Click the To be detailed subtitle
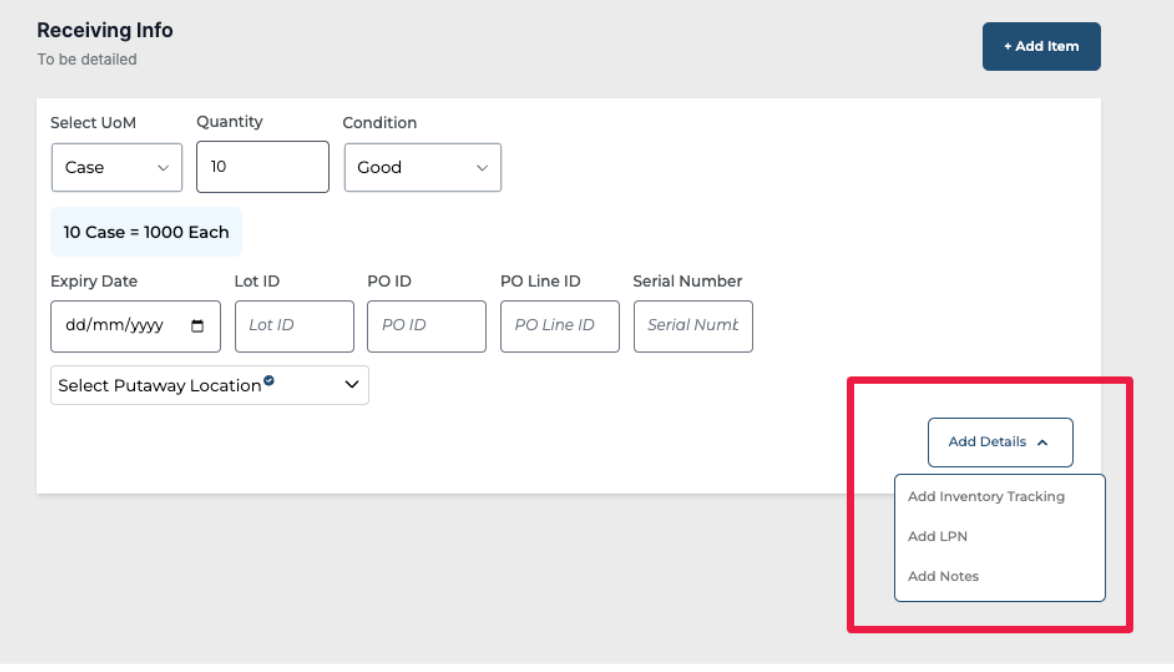 pos(87,60)
